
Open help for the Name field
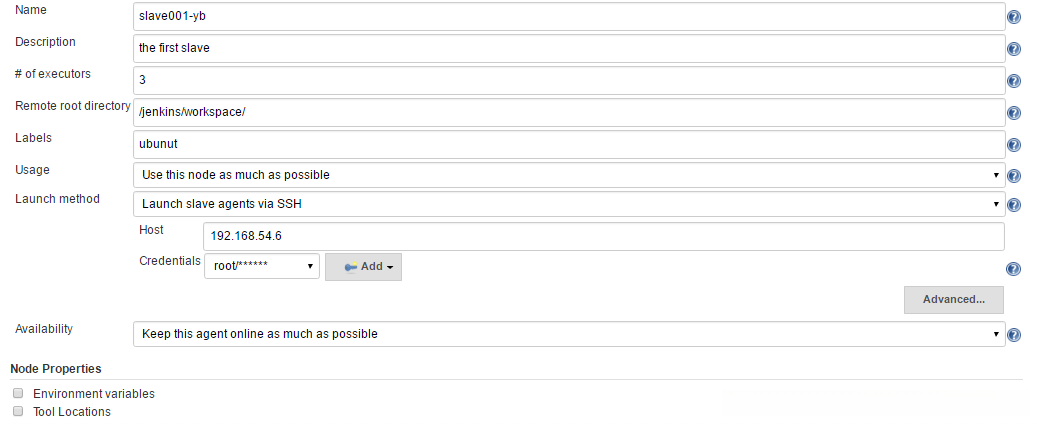click(1014, 17)
